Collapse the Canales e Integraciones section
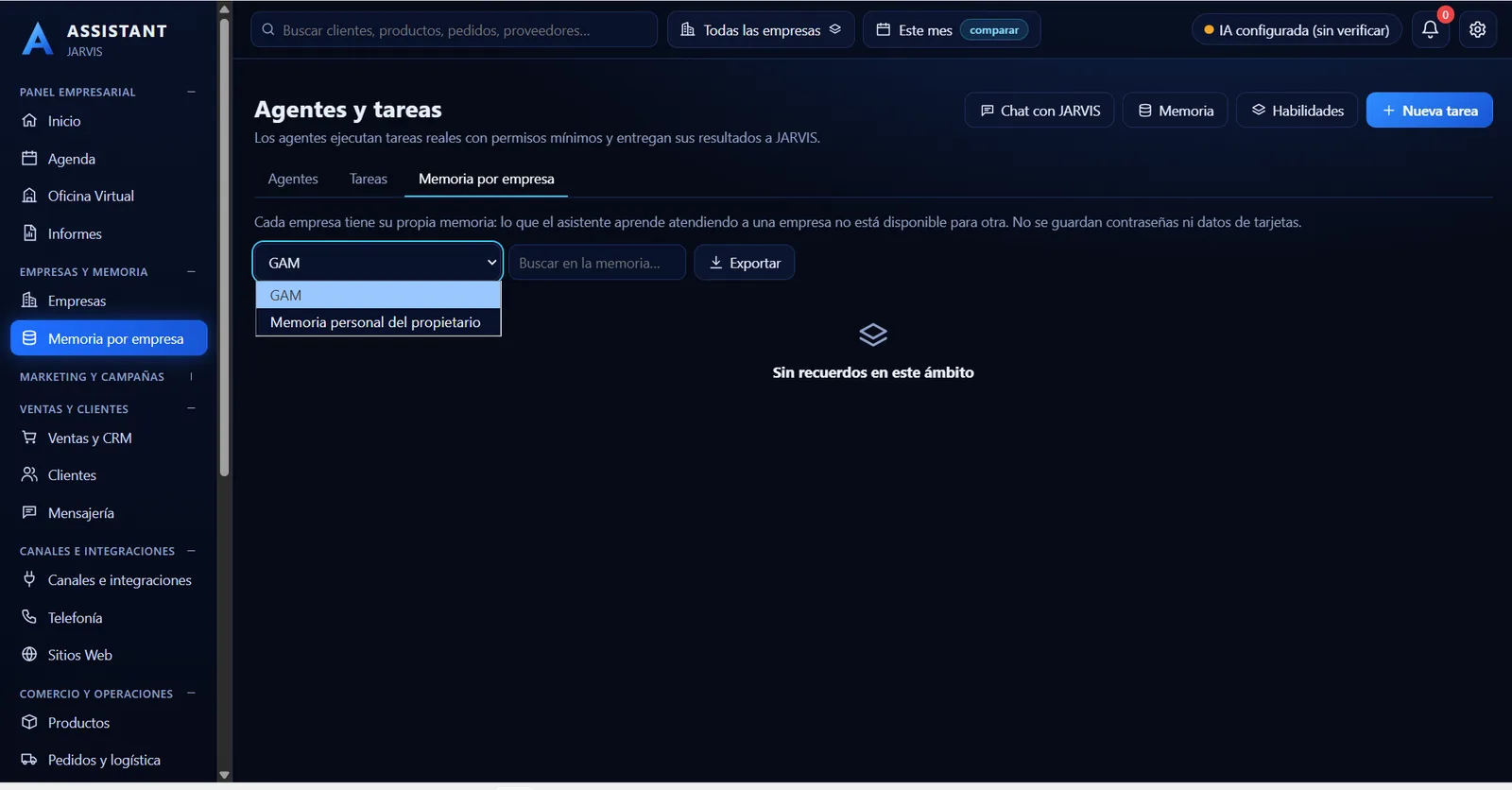 [191, 550]
